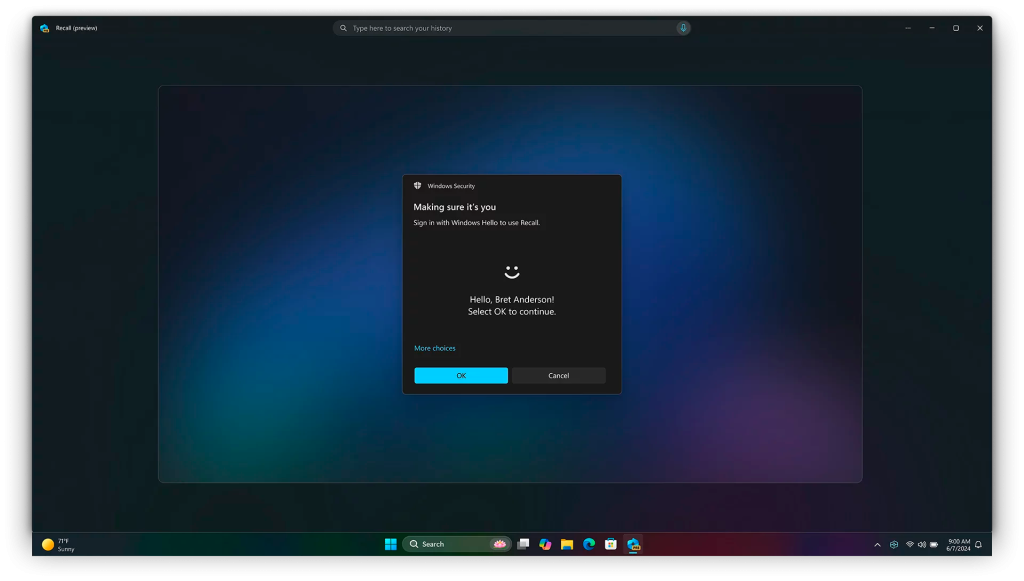1024x581 pixels.
Task: Cancel the Windows Security prompt
Action: [x=558, y=375]
